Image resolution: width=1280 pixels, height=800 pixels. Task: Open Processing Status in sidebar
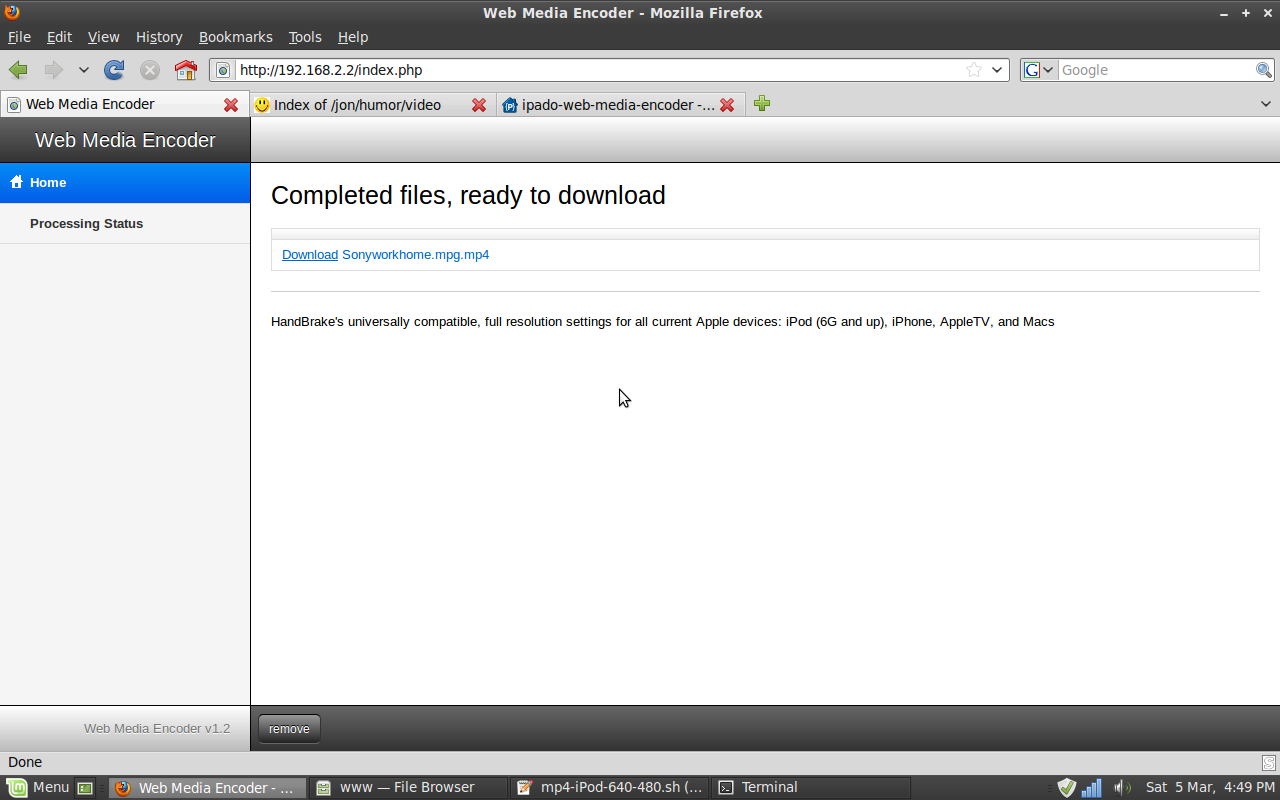[x=86, y=224]
